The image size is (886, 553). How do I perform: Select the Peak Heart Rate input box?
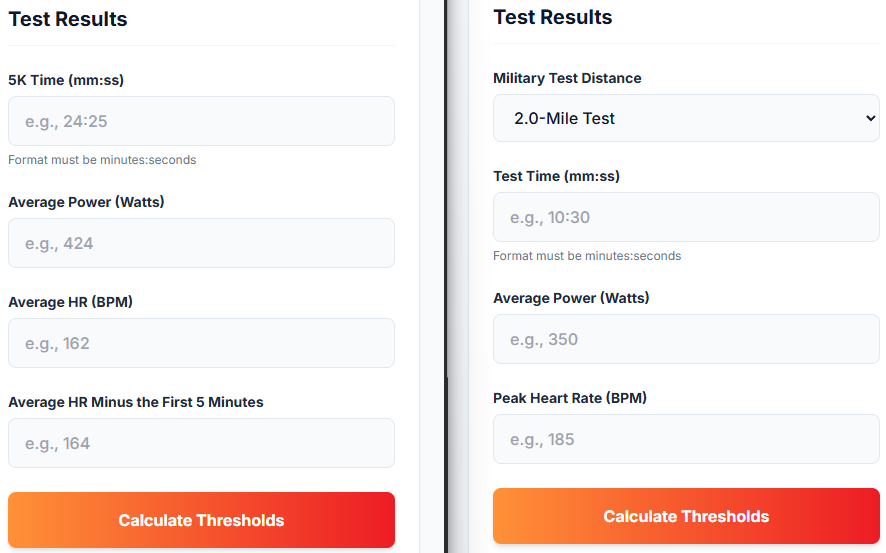(686, 439)
